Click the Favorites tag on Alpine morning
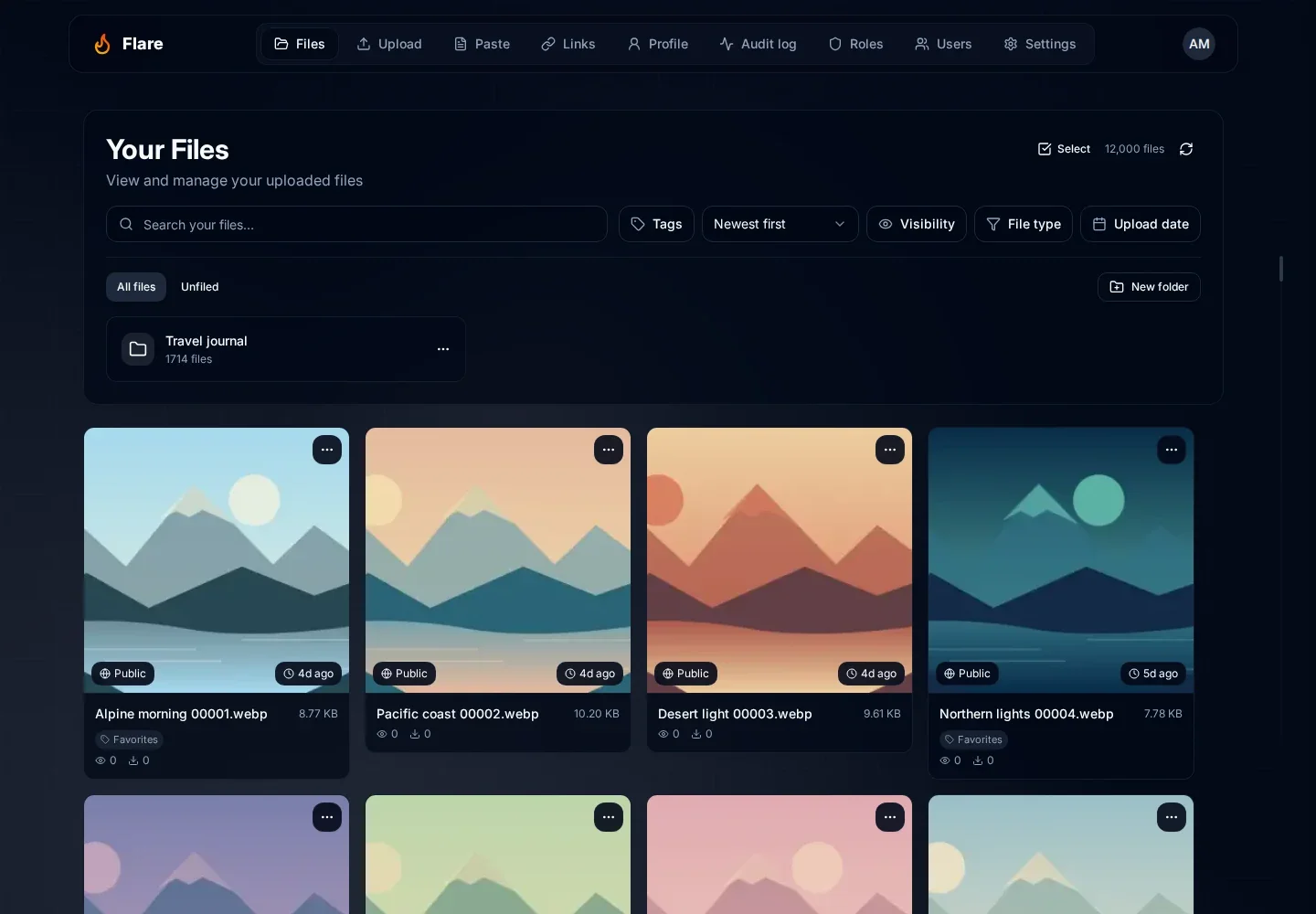Viewport: 1316px width, 914px height. click(129, 739)
